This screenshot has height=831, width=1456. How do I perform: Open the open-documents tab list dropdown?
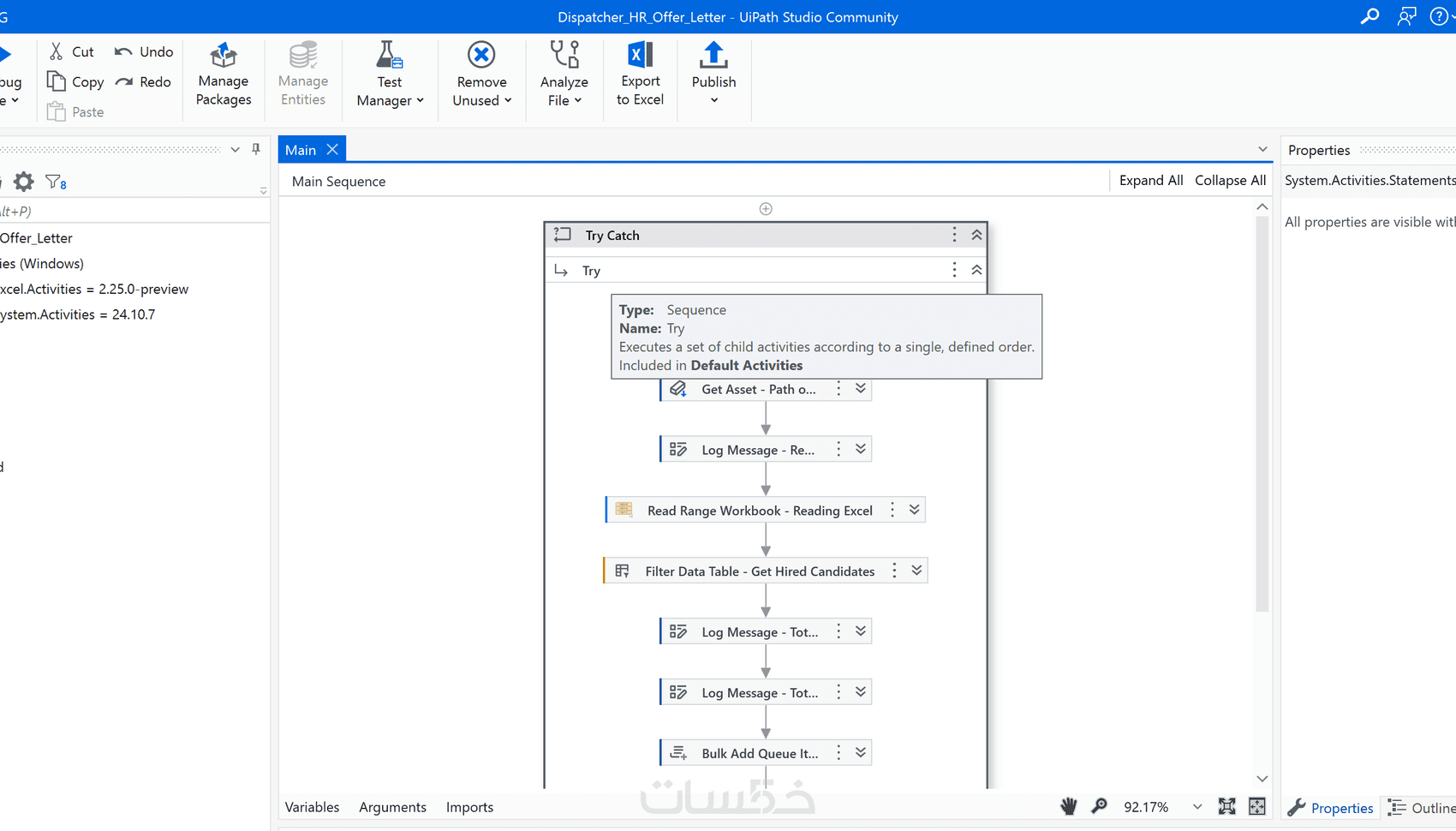tap(1262, 149)
